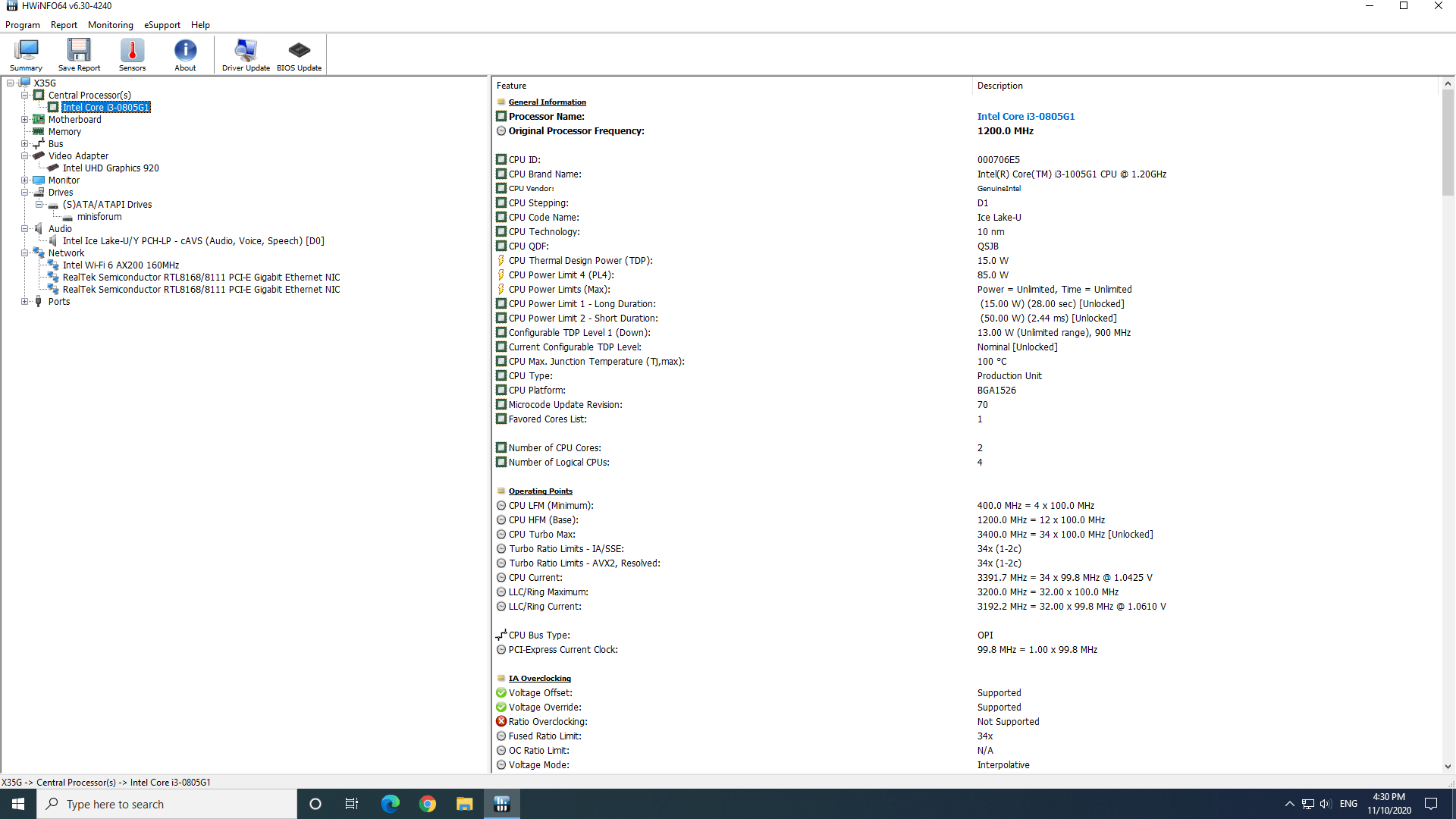Open the Monitoring menu
The width and height of the screenshot is (1456, 819).
tap(110, 25)
